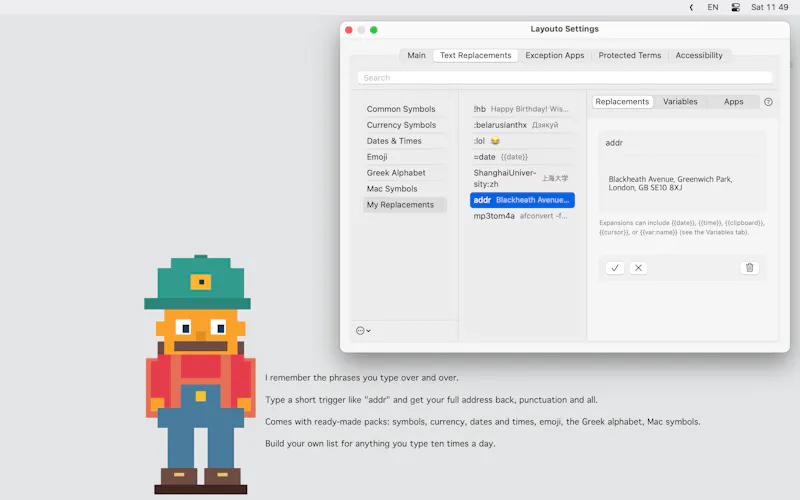Open help via the question mark icon
Screen dimensions: 800x500
pos(768,102)
